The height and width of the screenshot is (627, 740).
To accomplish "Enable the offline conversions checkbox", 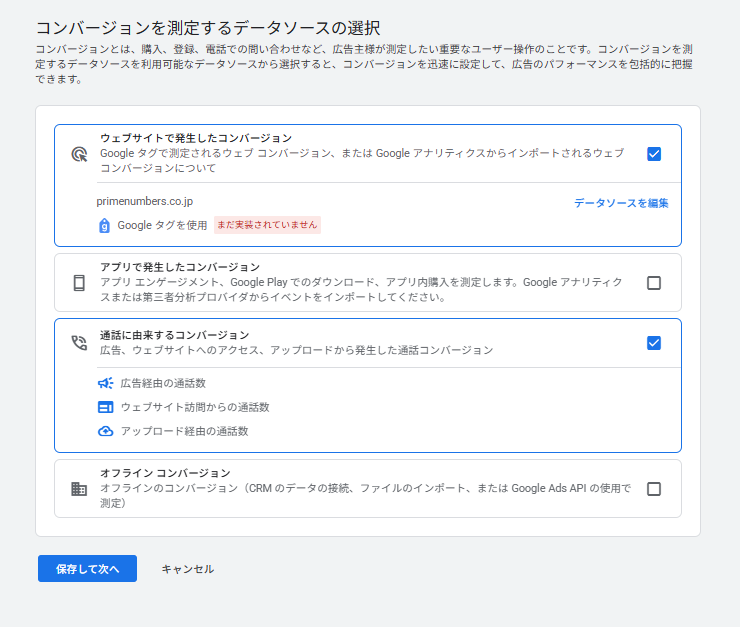I will (654, 489).
